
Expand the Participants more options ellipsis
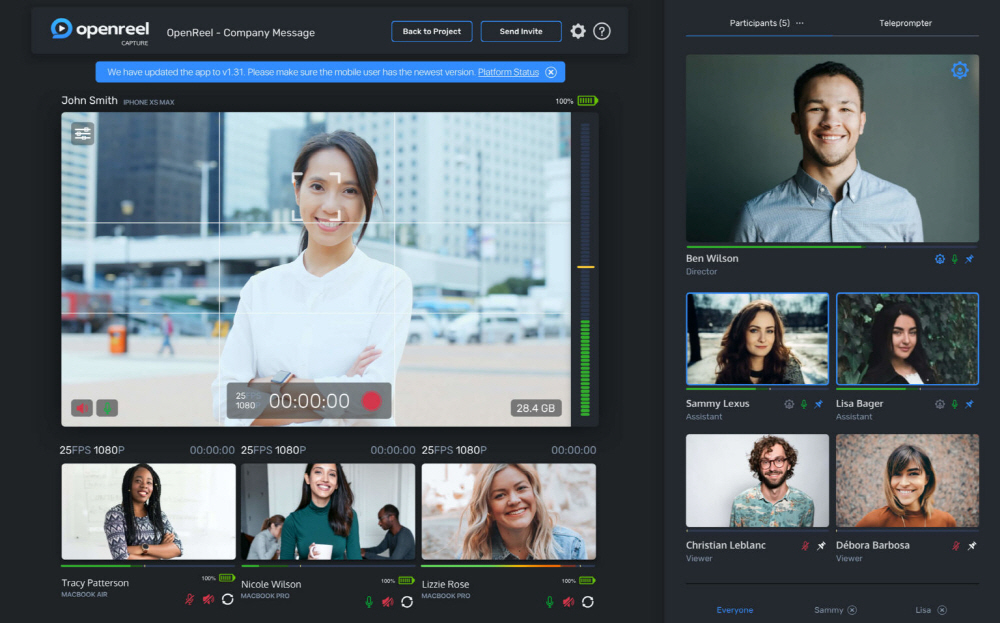pos(799,23)
